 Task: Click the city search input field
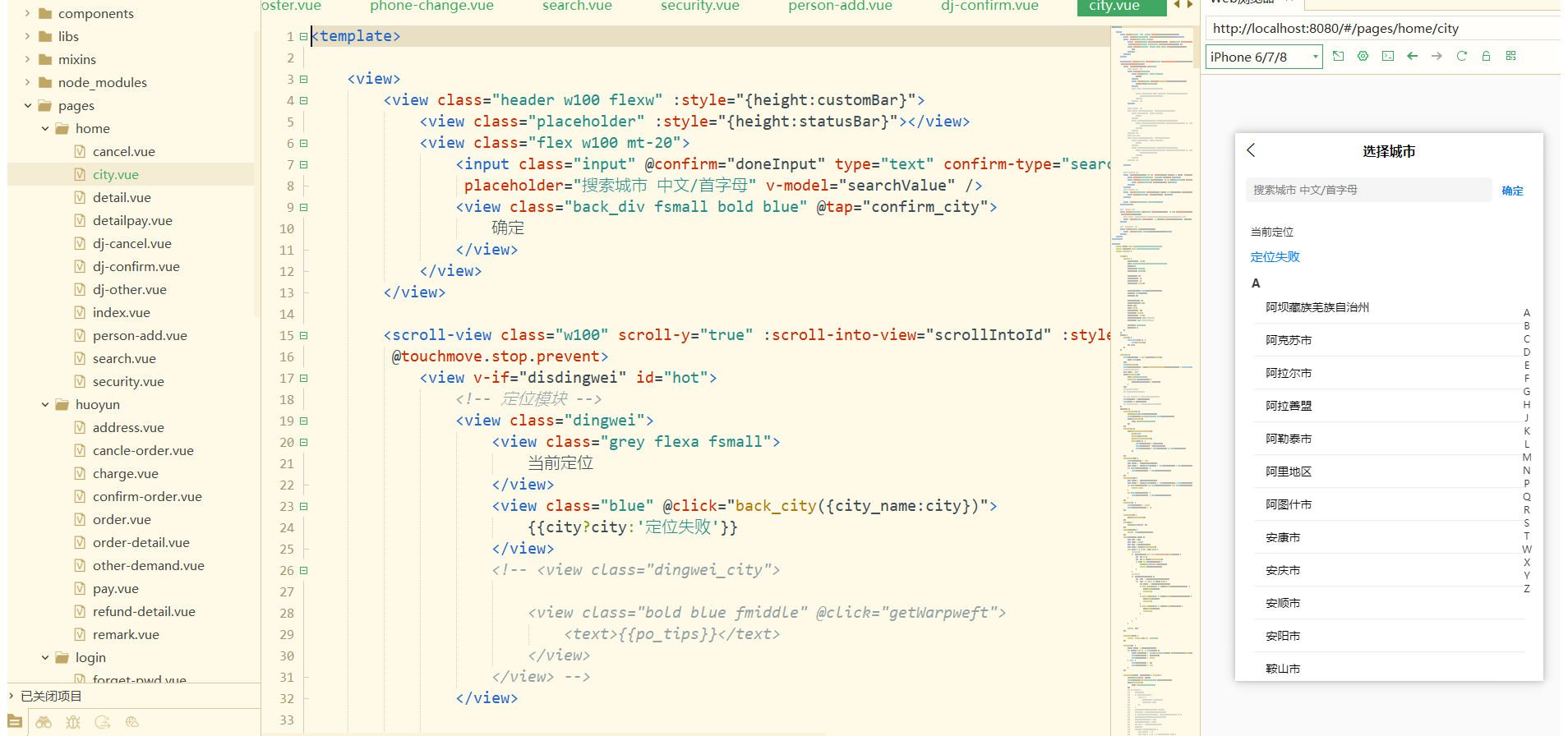pos(1367,190)
